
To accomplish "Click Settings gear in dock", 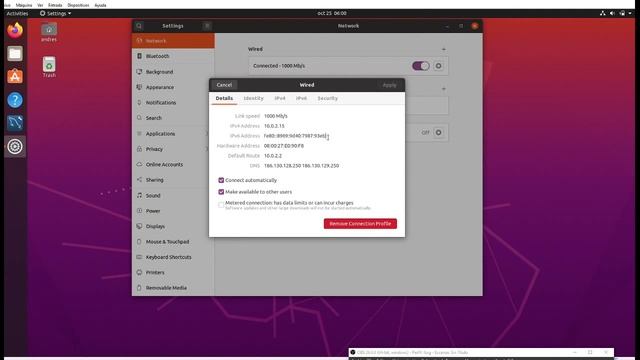I will (x=15, y=147).
